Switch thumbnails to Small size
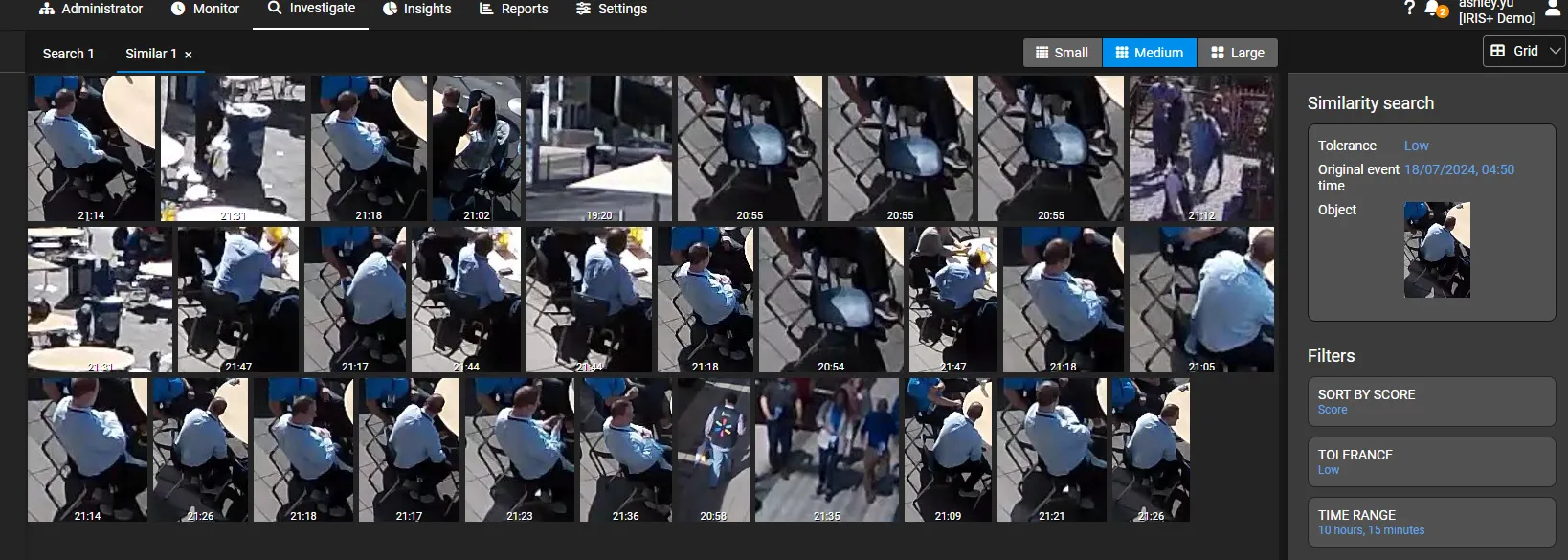 coord(1063,53)
